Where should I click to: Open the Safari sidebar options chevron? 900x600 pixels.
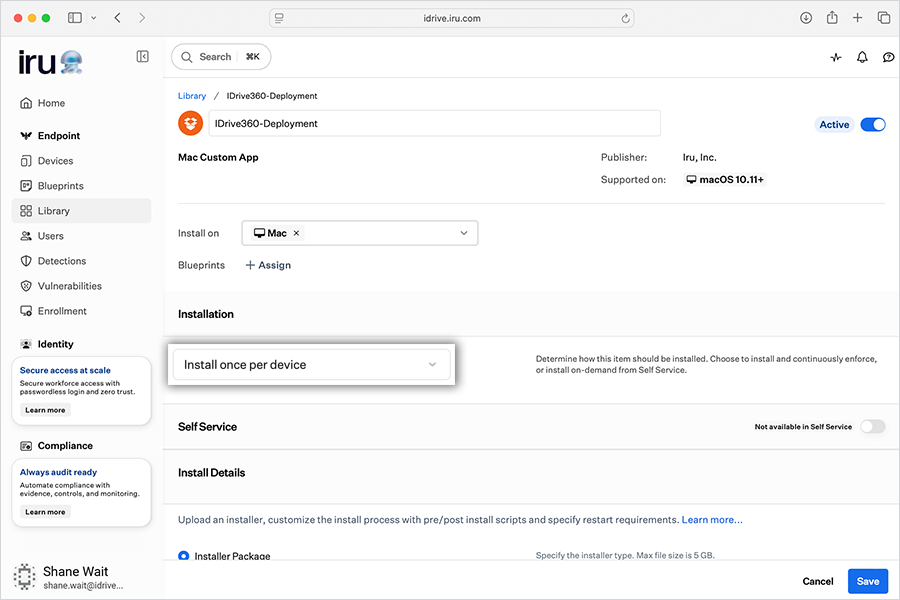click(x=94, y=18)
